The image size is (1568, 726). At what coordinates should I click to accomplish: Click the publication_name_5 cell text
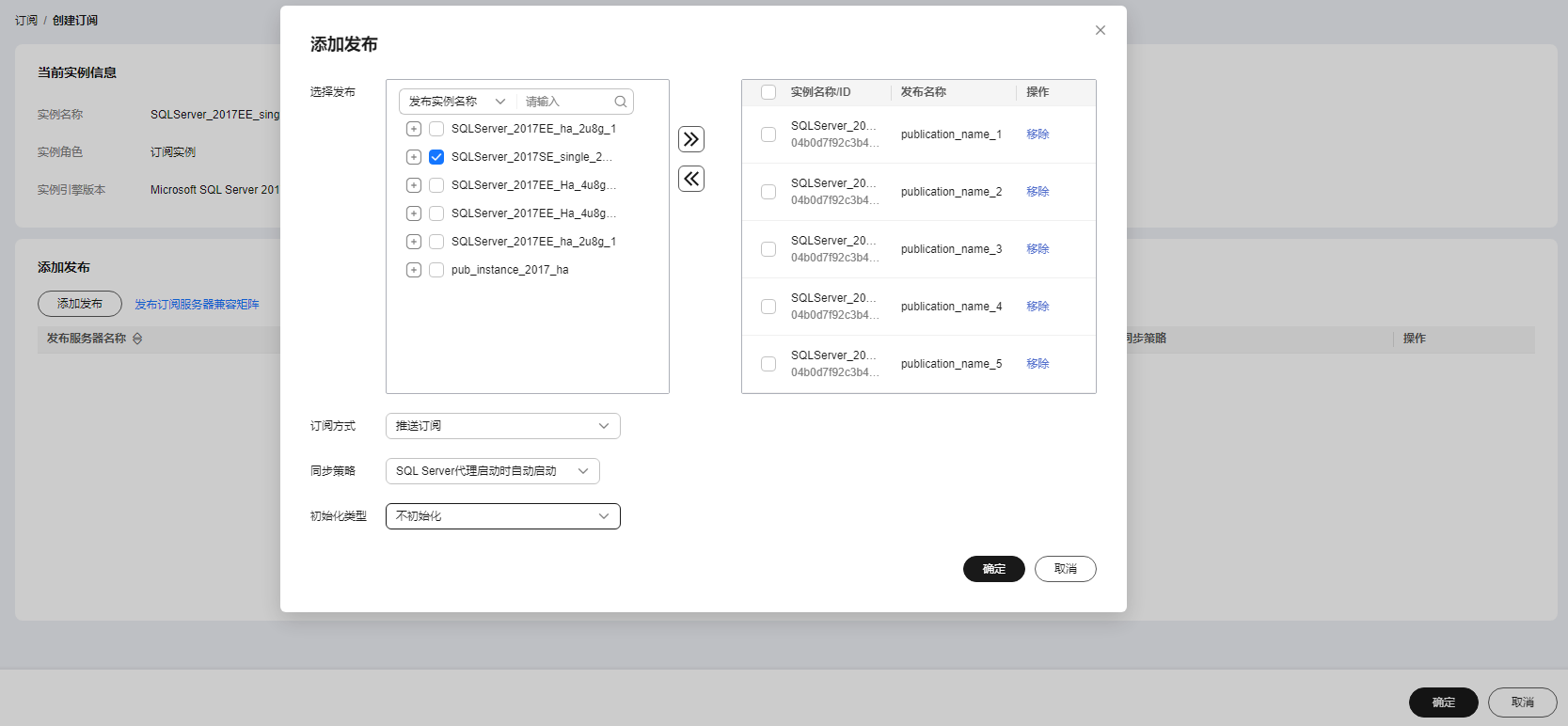point(951,364)
